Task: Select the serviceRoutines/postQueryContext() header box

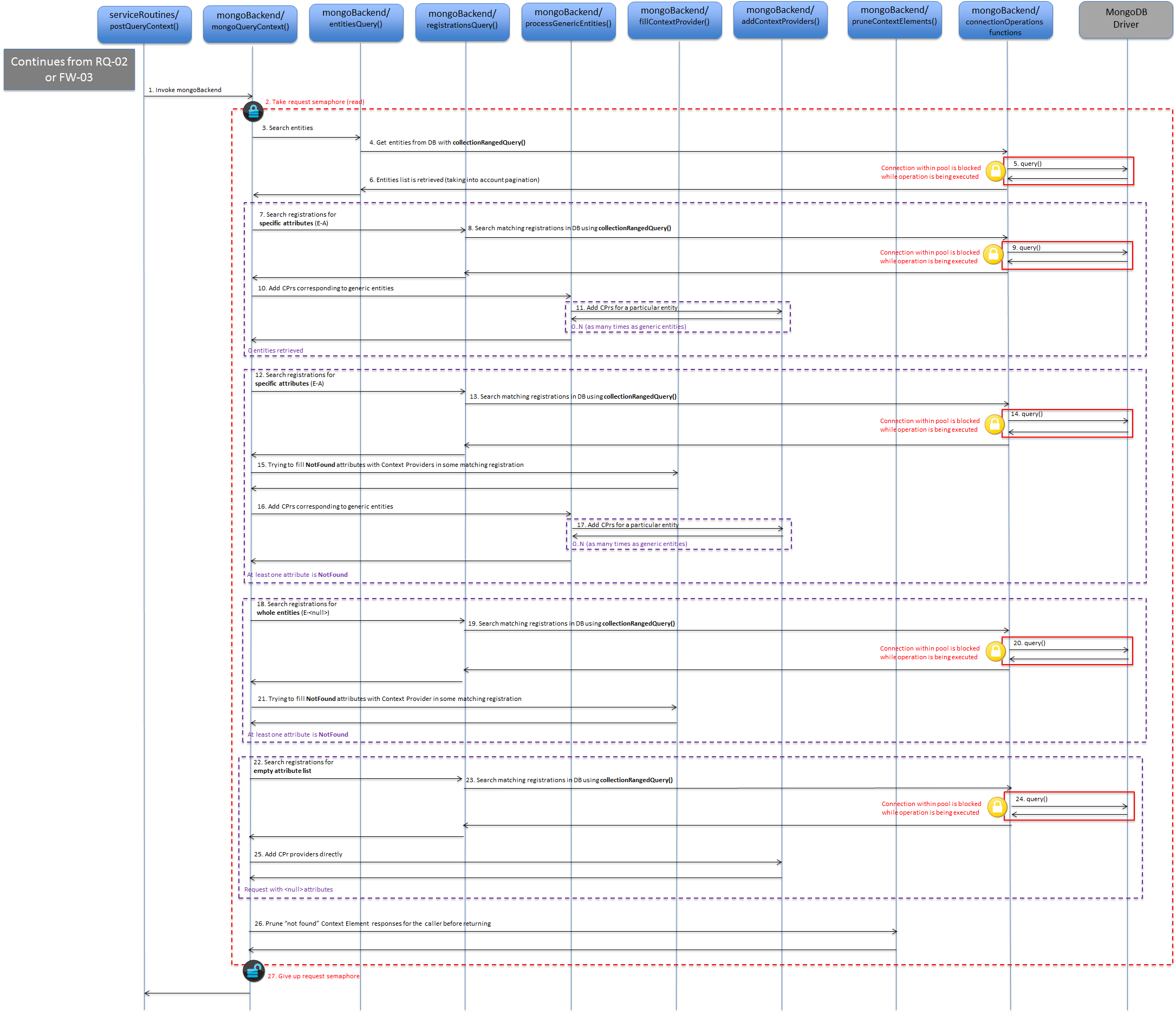Action: pos(144,24)
